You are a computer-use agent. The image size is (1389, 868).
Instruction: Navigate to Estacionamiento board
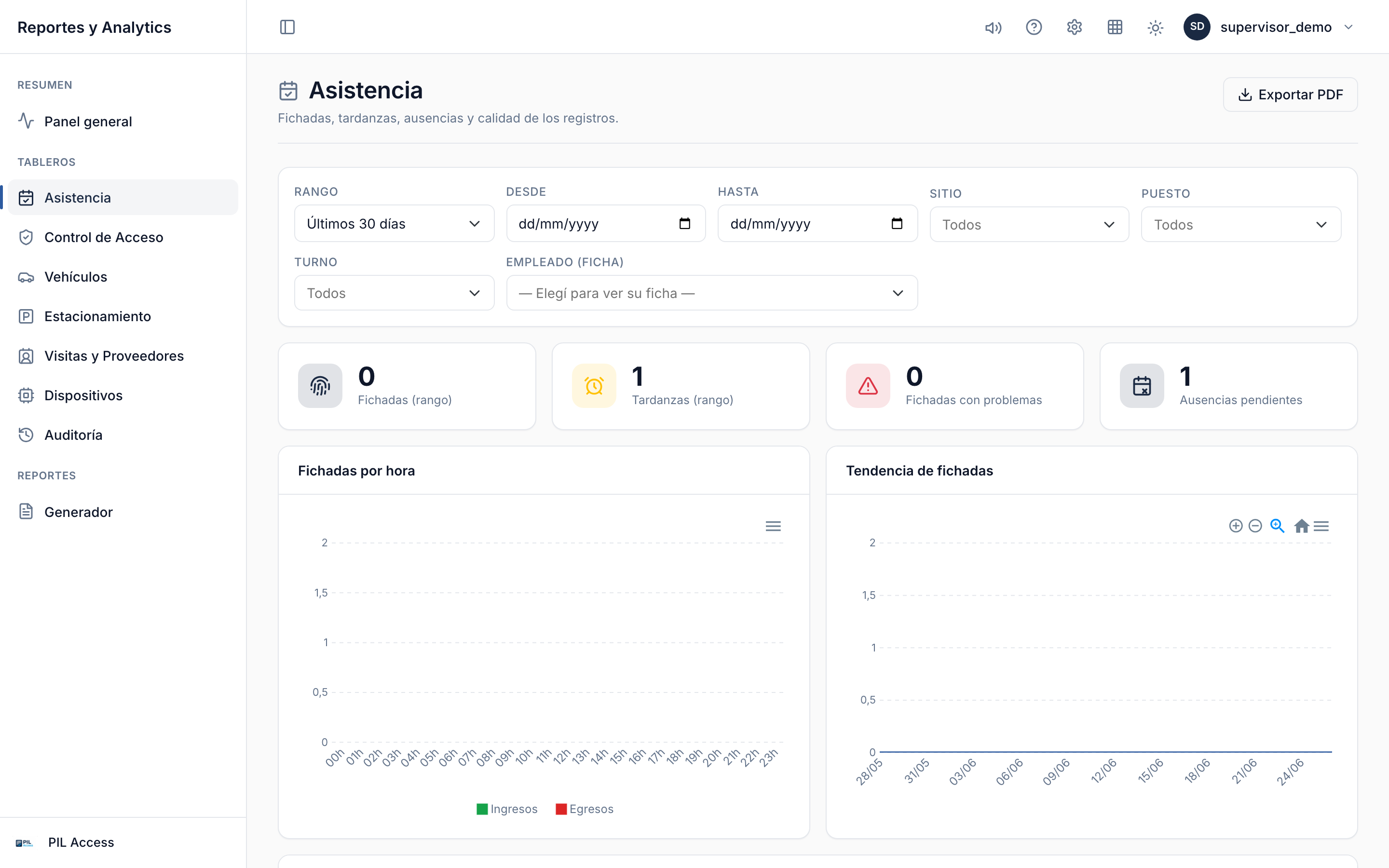tap(123, 316)
